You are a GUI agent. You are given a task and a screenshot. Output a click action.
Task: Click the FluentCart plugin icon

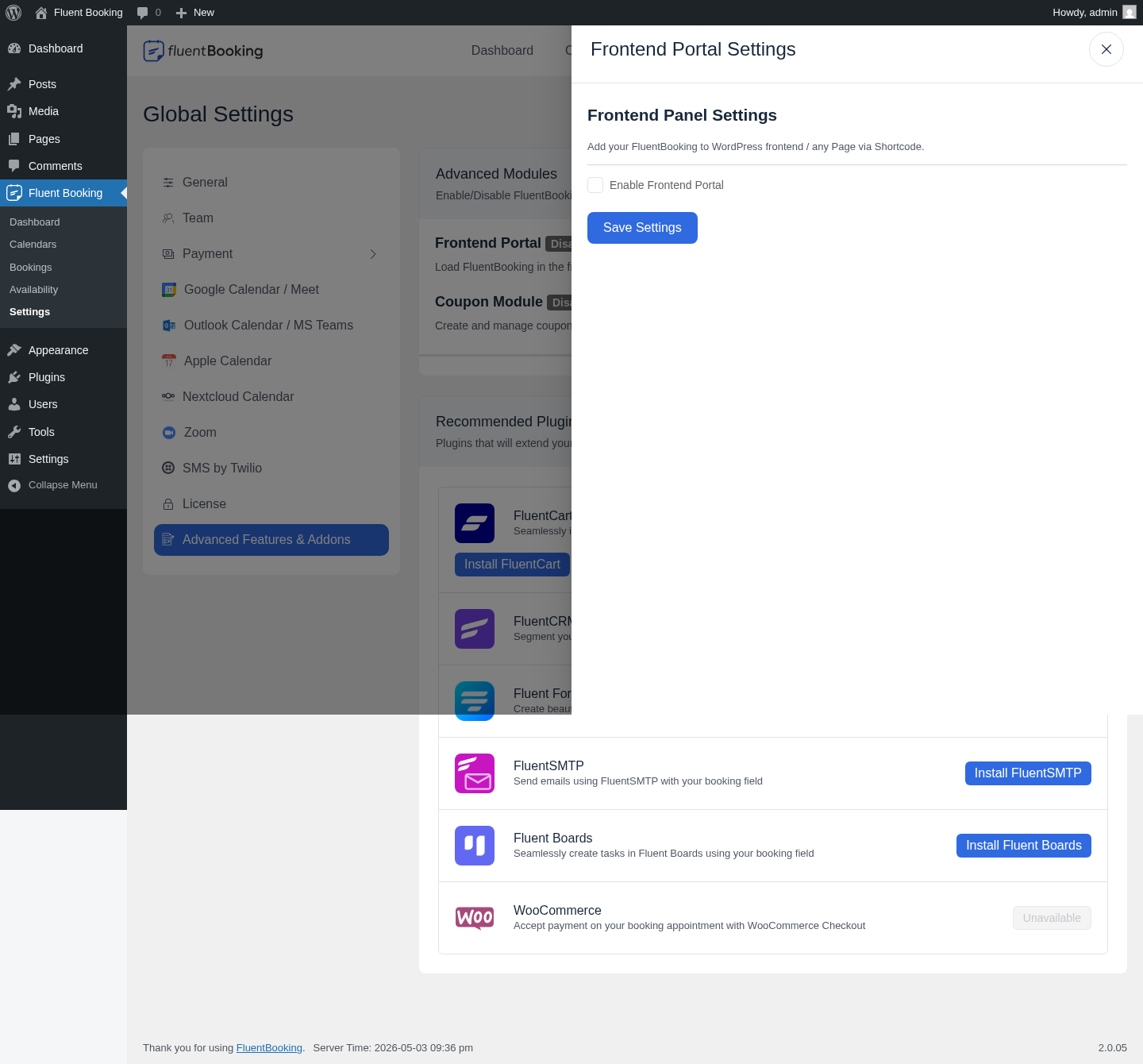click(475, 523)
